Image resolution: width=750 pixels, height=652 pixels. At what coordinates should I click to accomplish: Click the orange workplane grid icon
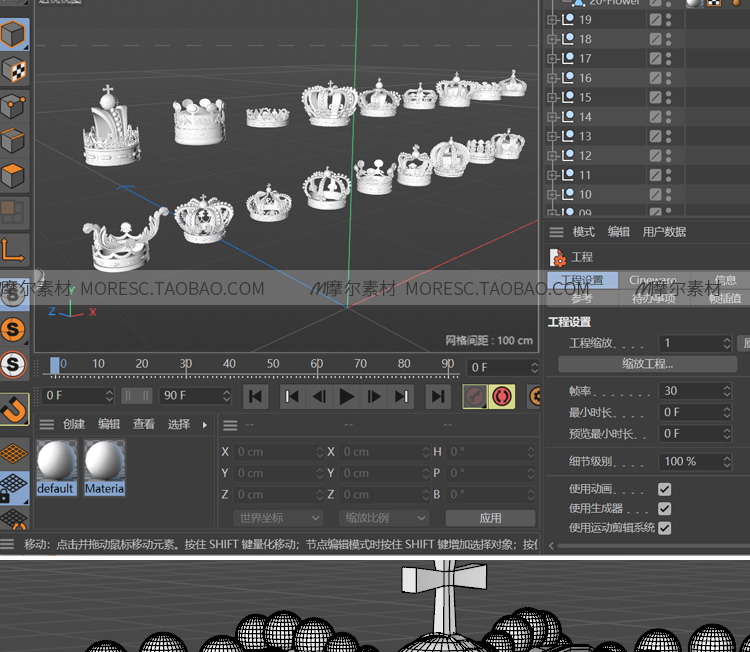click(x=13, y=453)
